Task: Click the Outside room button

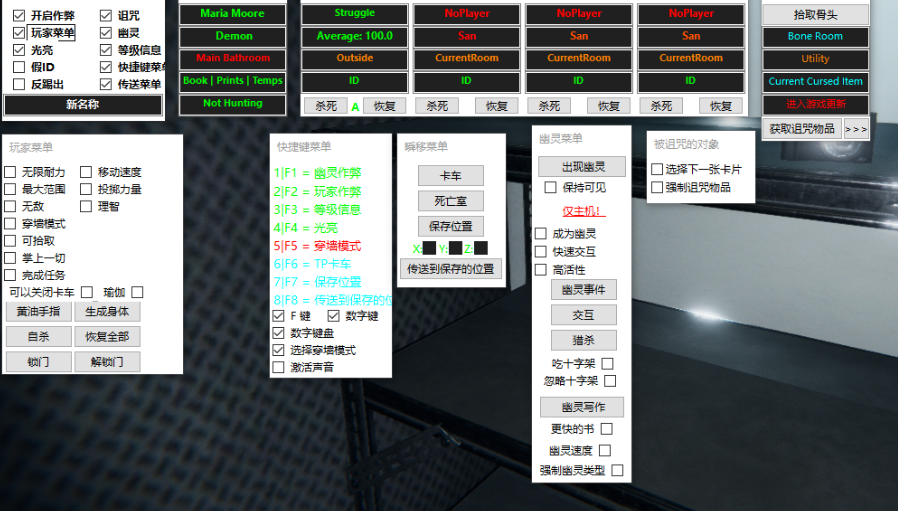Action: (x=355, y=58)
